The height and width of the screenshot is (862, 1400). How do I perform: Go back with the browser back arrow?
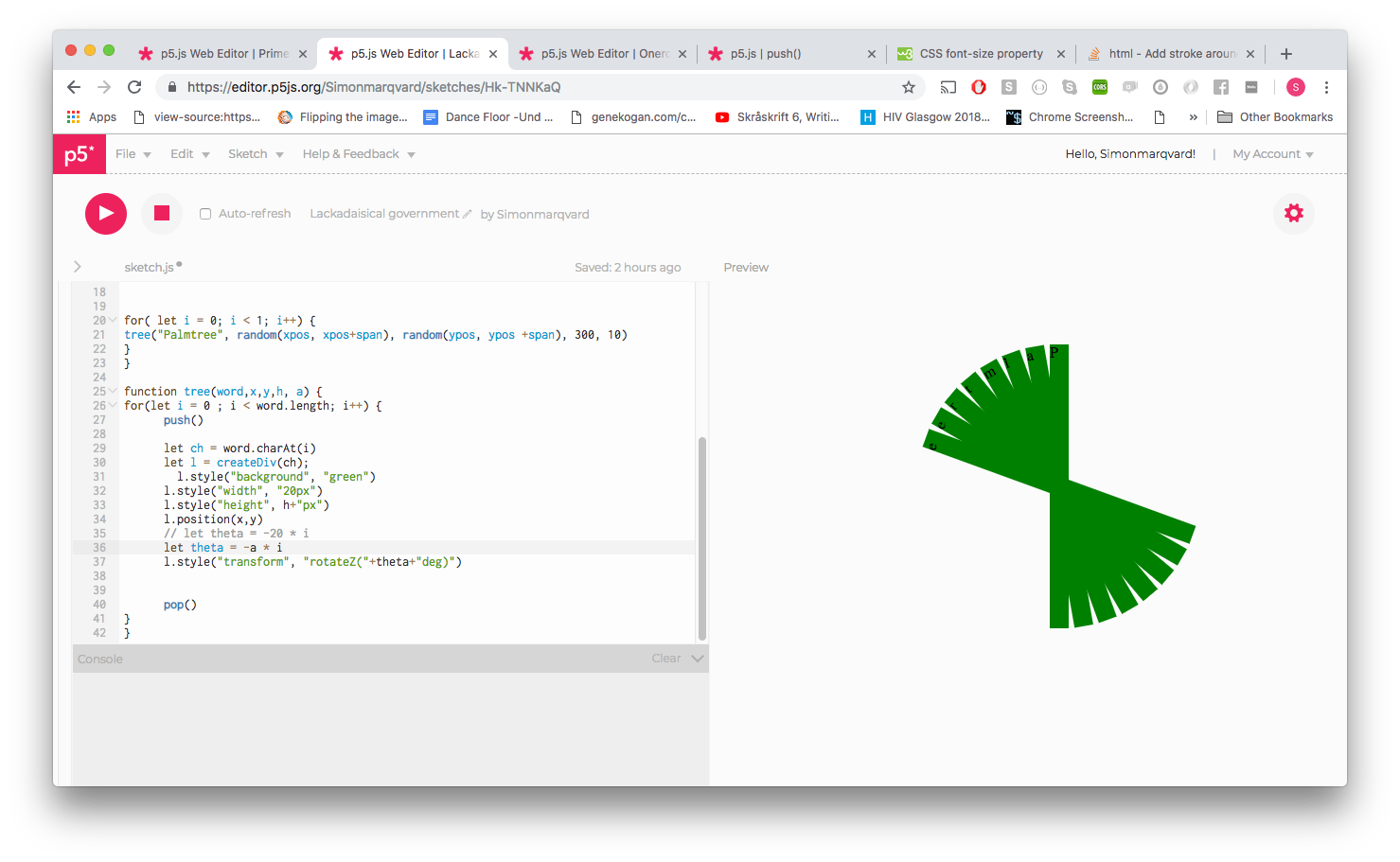click(x=74, y=87)
